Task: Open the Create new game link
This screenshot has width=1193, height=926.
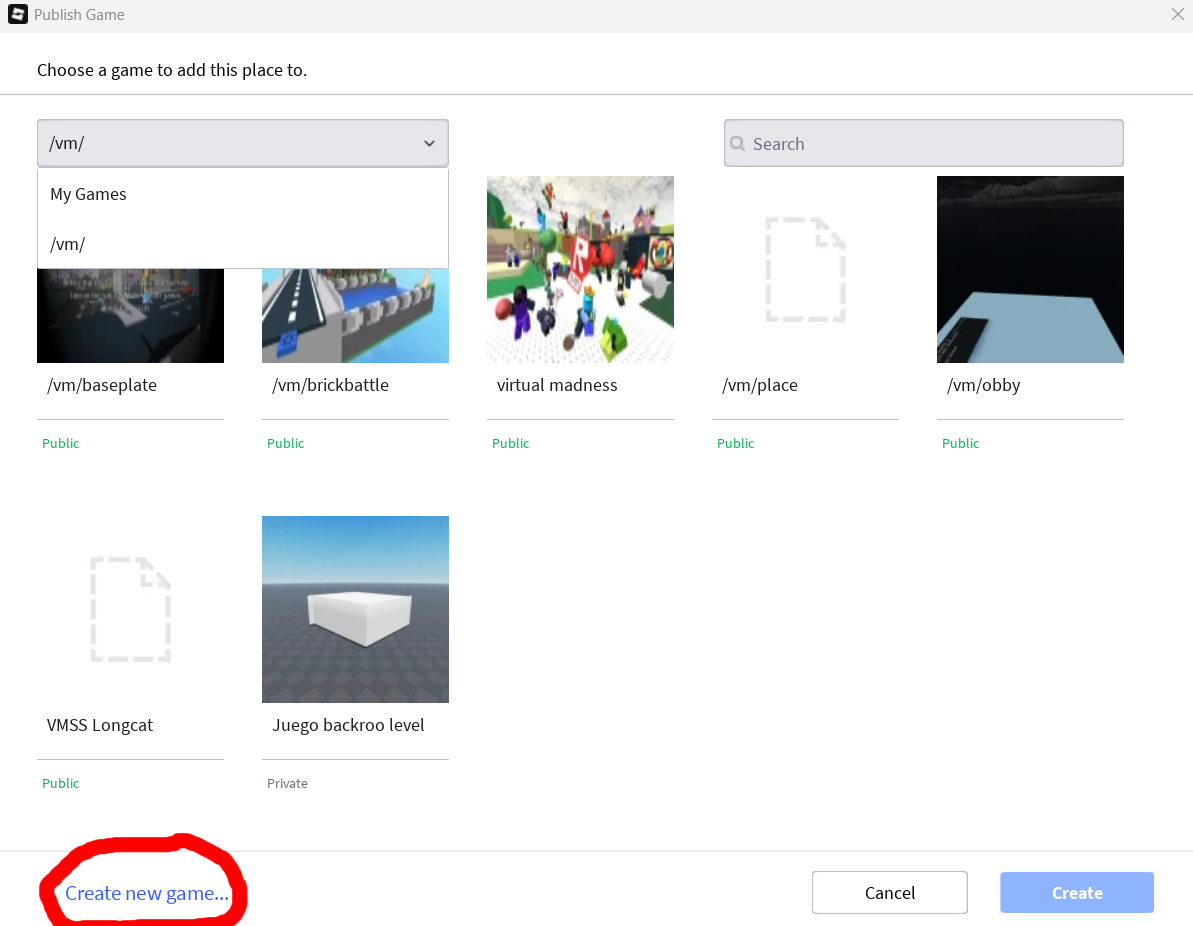Action: click(147, 893)
